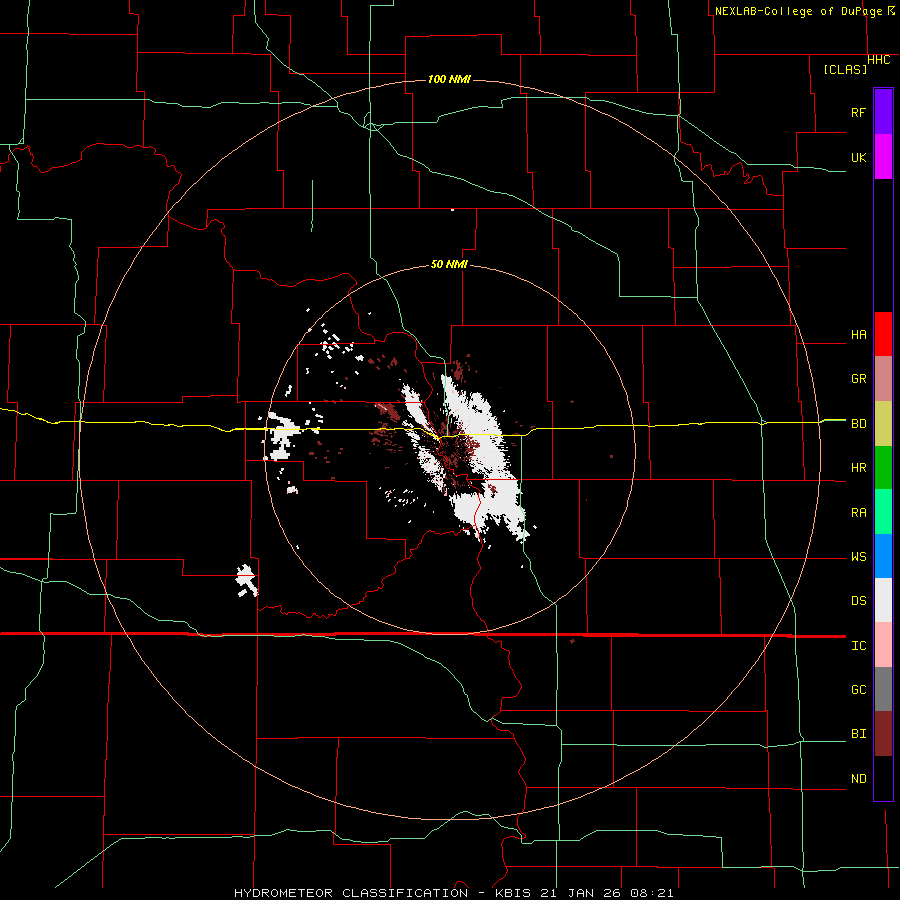
Task: Click the BD yellow legend swatch
Action: (x=883, y=424)
